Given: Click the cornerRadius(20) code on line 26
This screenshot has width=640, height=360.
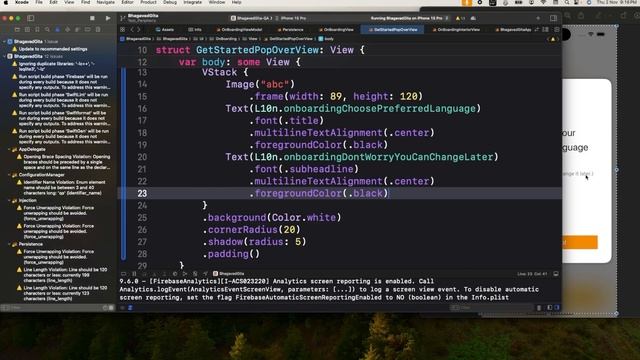Looking at the screenshot, I should pos(251,230).
